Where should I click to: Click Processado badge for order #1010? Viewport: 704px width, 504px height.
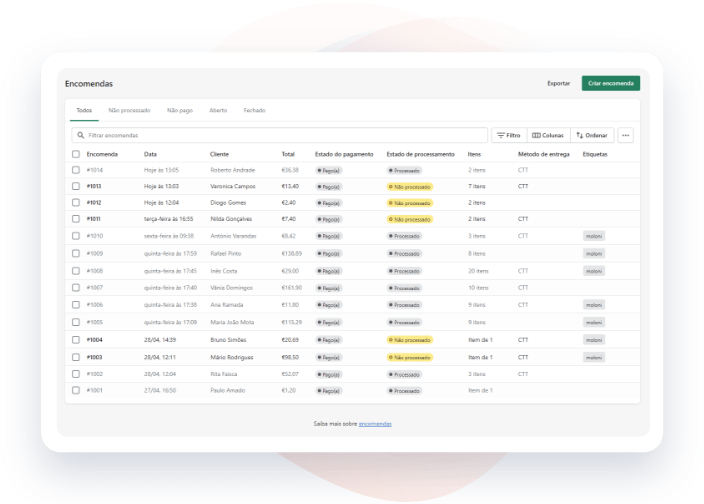click(404, 236)
